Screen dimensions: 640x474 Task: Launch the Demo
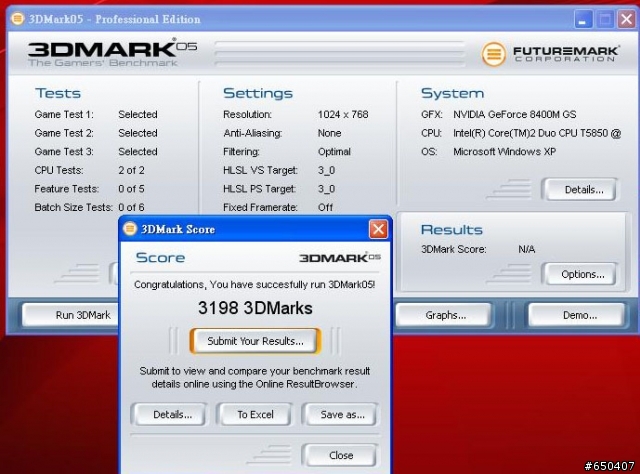(x=579, y=315)
